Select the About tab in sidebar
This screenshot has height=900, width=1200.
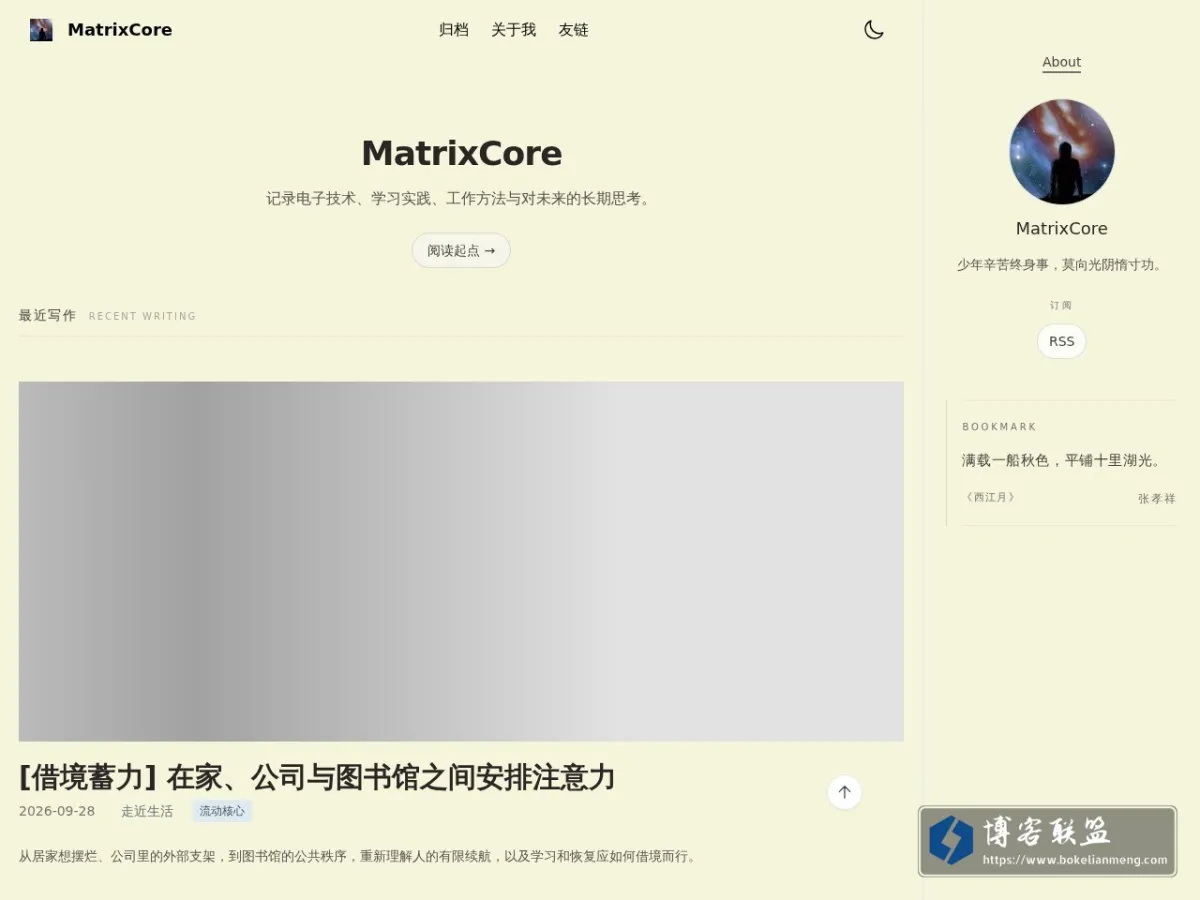click(1061, 62)
